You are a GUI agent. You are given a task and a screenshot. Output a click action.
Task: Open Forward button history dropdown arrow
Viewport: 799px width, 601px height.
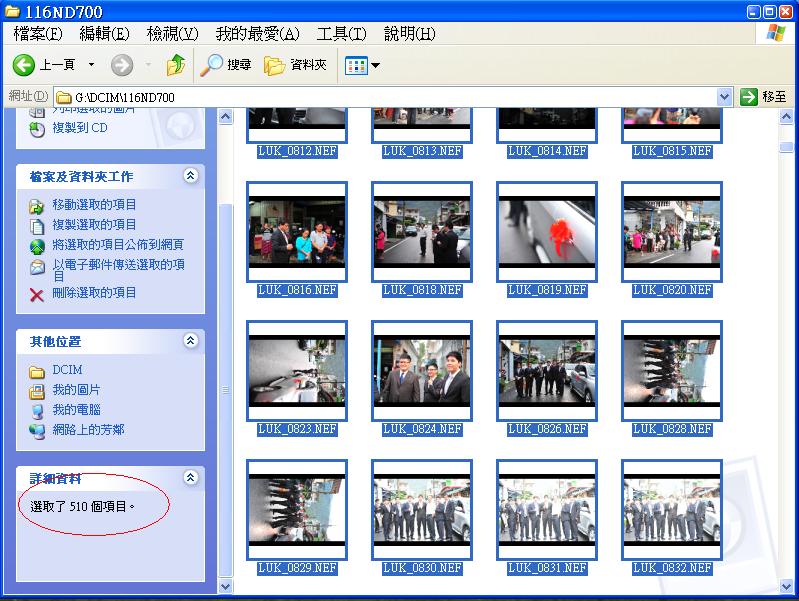click(148, 65)
